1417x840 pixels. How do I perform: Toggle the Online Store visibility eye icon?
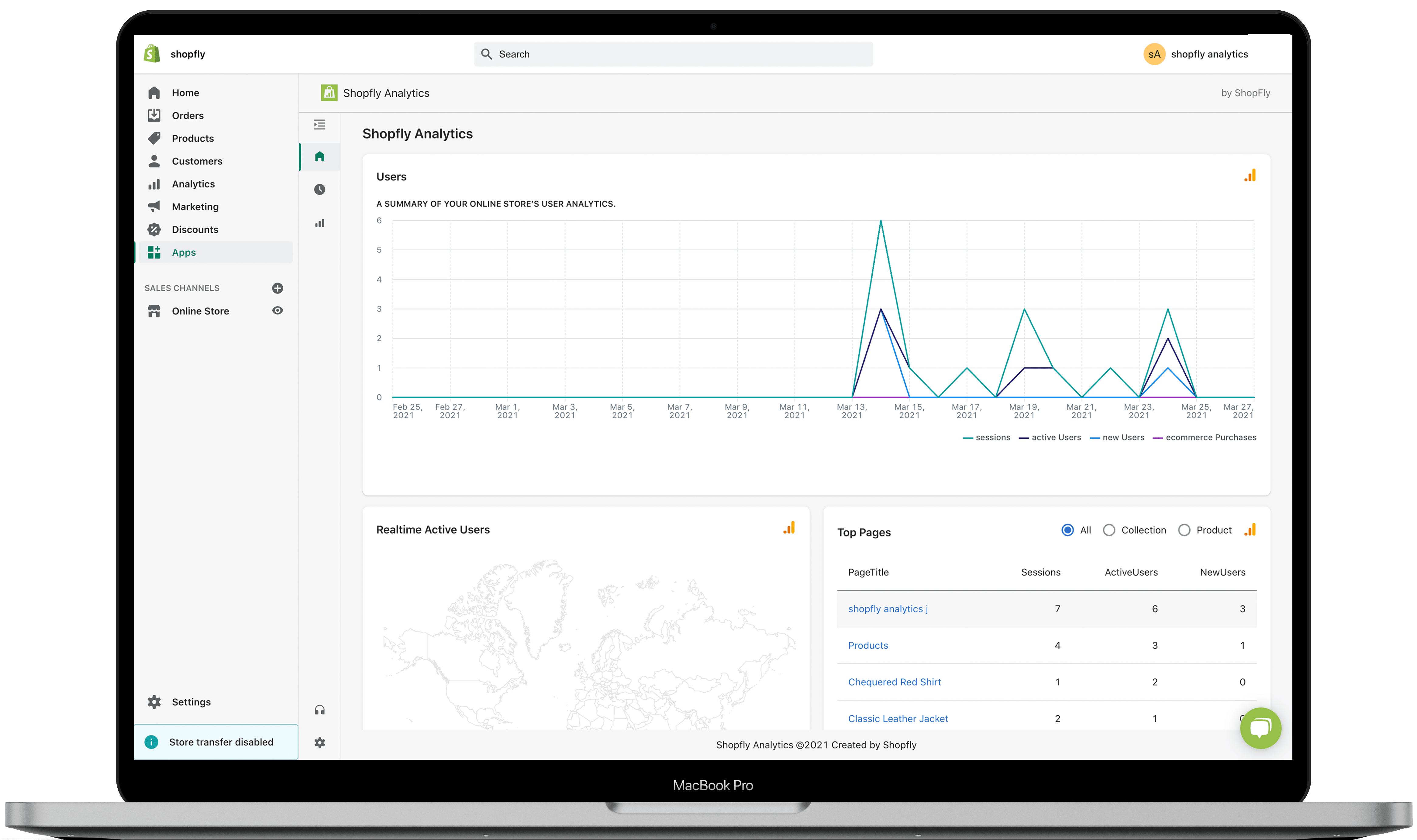(x=277, y=310)
